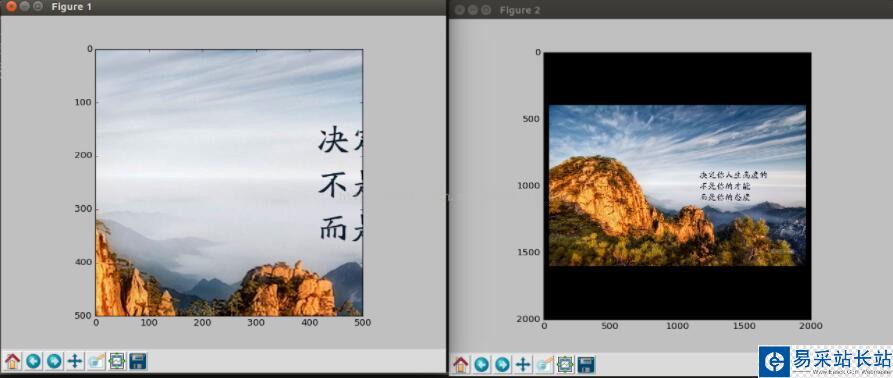Open Configure subplots in Figure 2
This screenshot has height=378, width=893.
(x=565, y=364)
